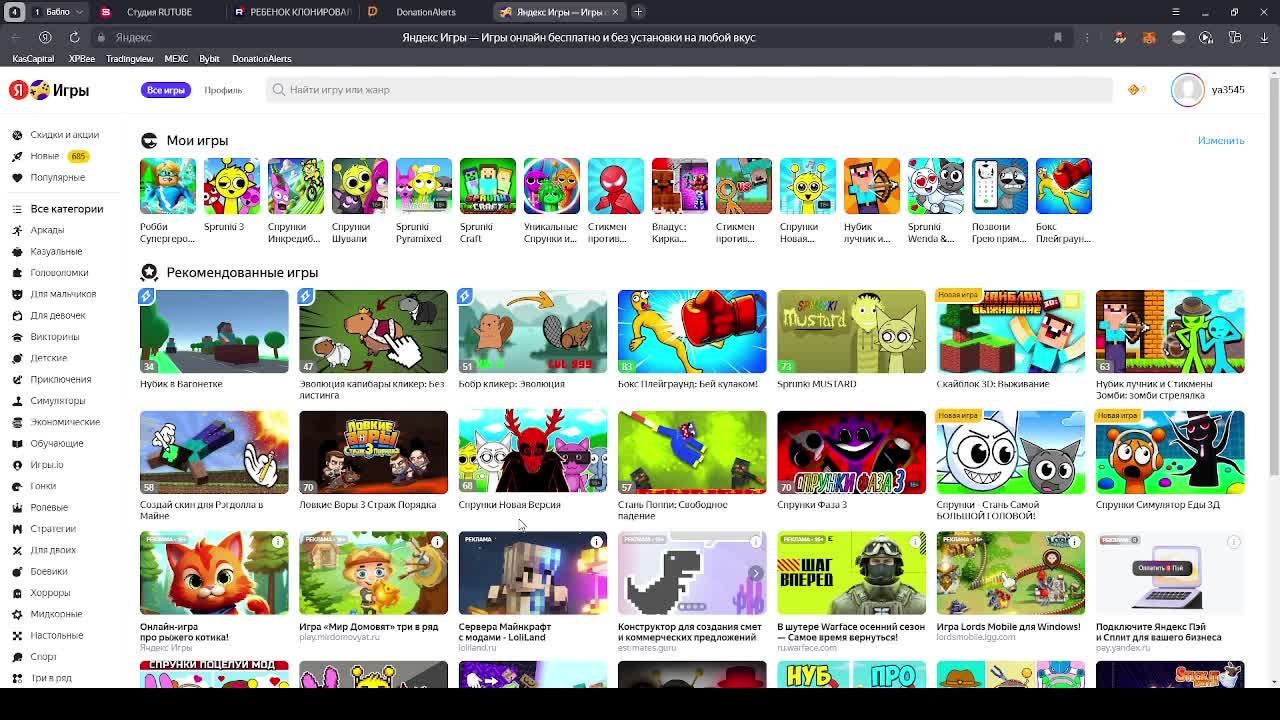1280x720 pixels.
Task: Open Скайблок 3D: Выживание thumbnail
Action: 1010,331
